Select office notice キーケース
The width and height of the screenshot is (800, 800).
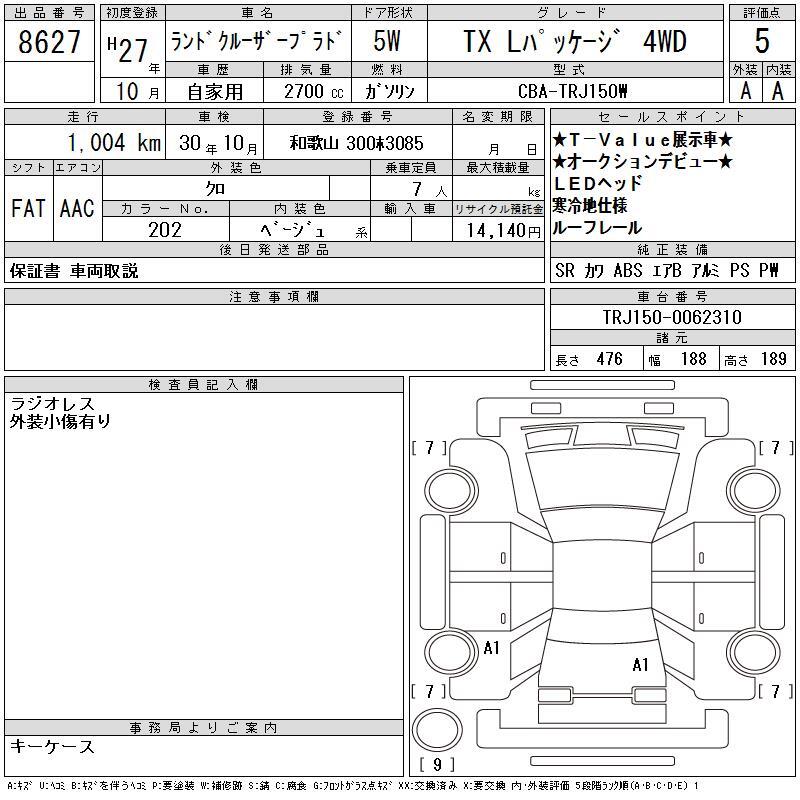tap(53, 746)
